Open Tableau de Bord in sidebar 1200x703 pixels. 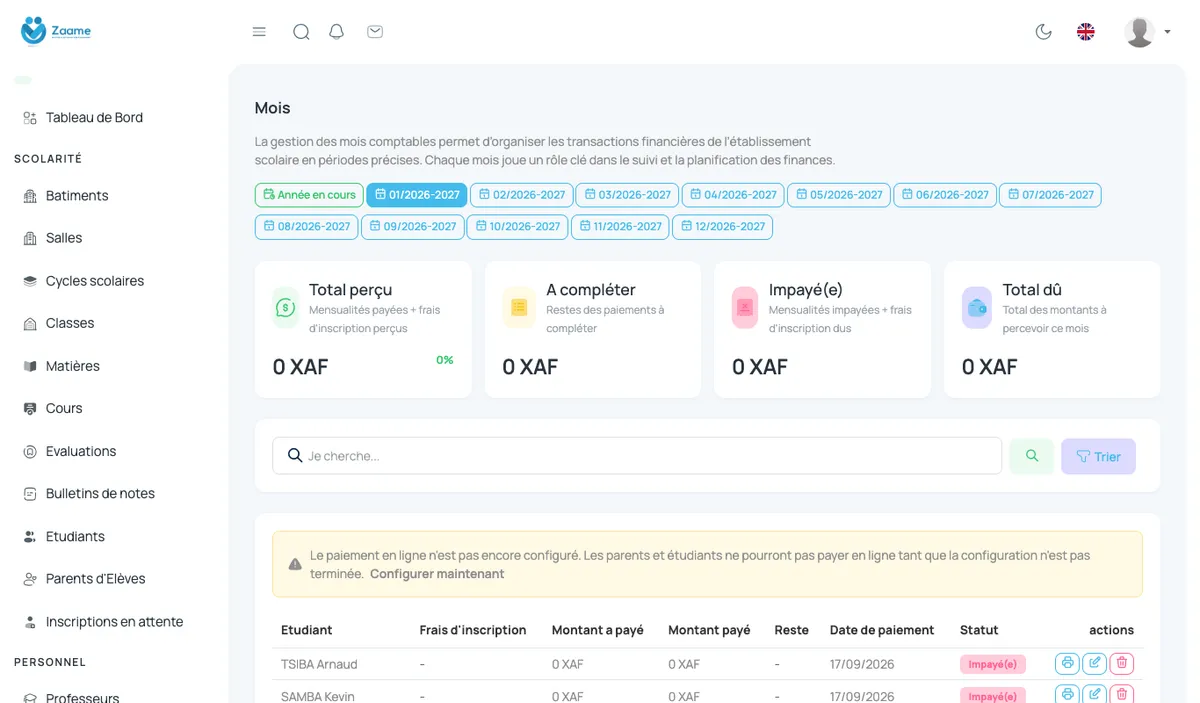pos(94,118)
